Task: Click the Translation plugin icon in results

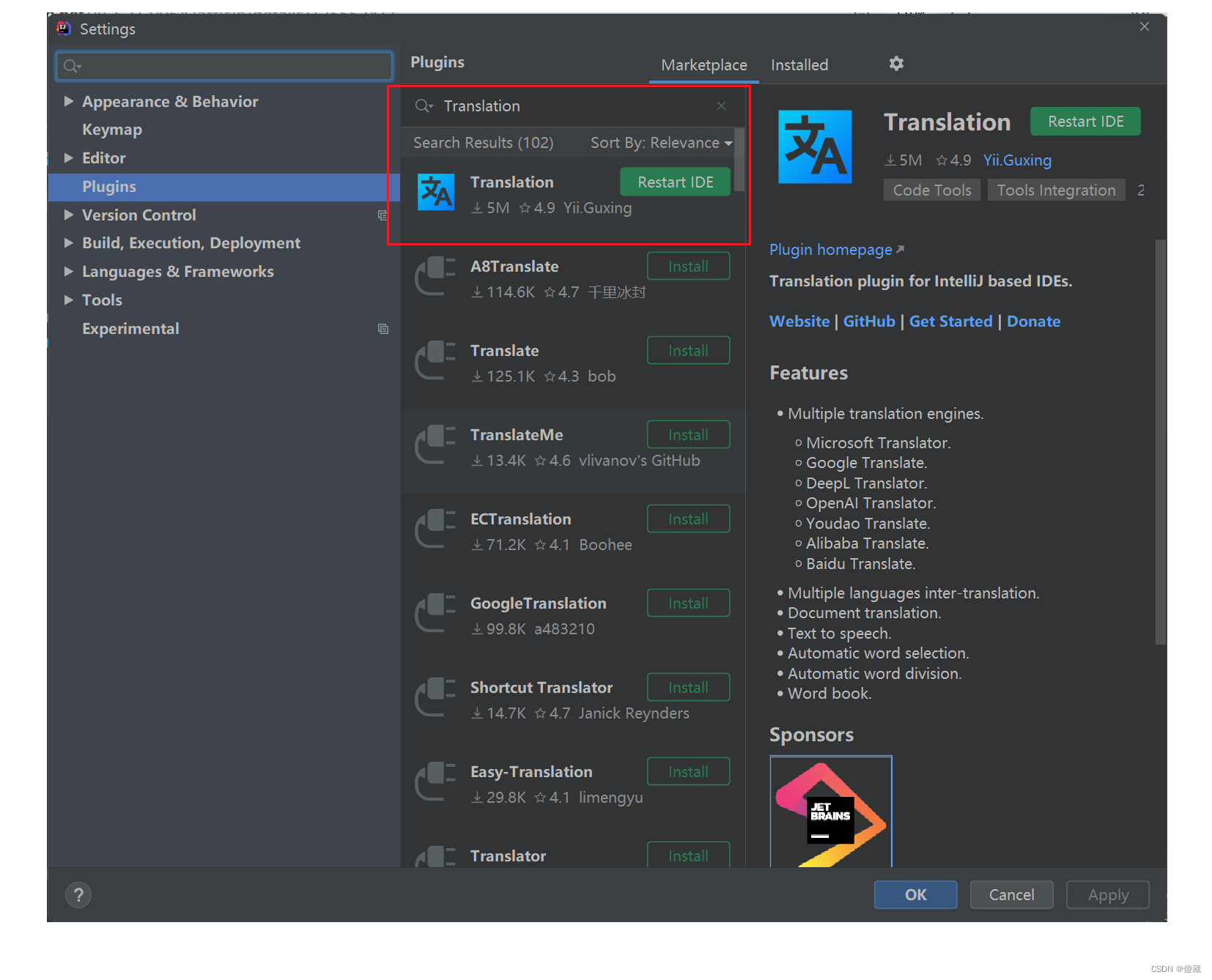Action: click(436, 193)
